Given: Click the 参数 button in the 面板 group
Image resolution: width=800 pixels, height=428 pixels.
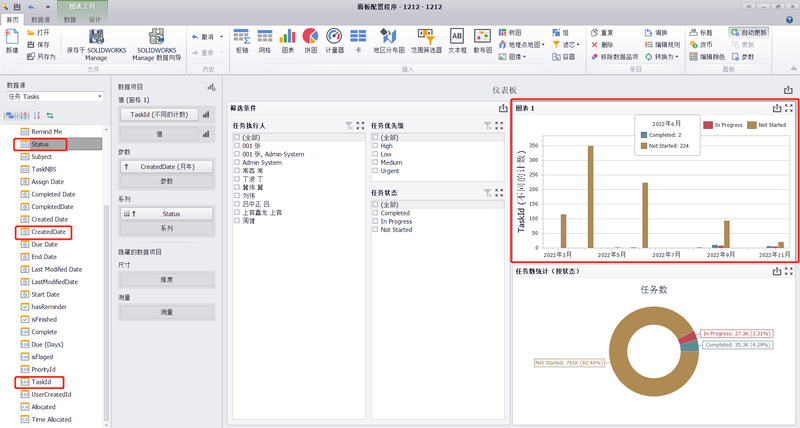Looking at the screenshot, I should tap(743, 57).
